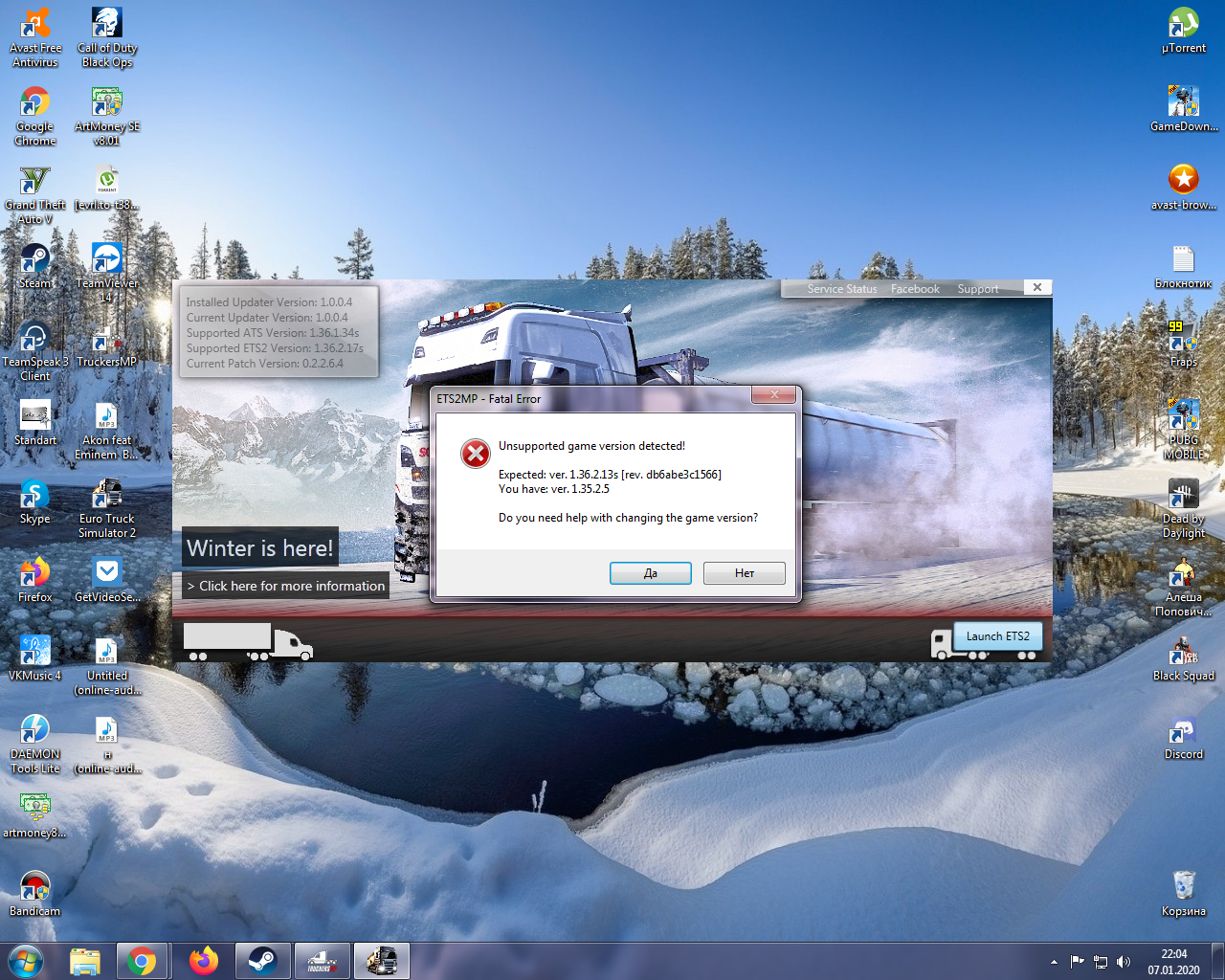The image size is (1225, 980).
Task: Click the 'Unsupported game version detected!' message
Action: (591, 446)
